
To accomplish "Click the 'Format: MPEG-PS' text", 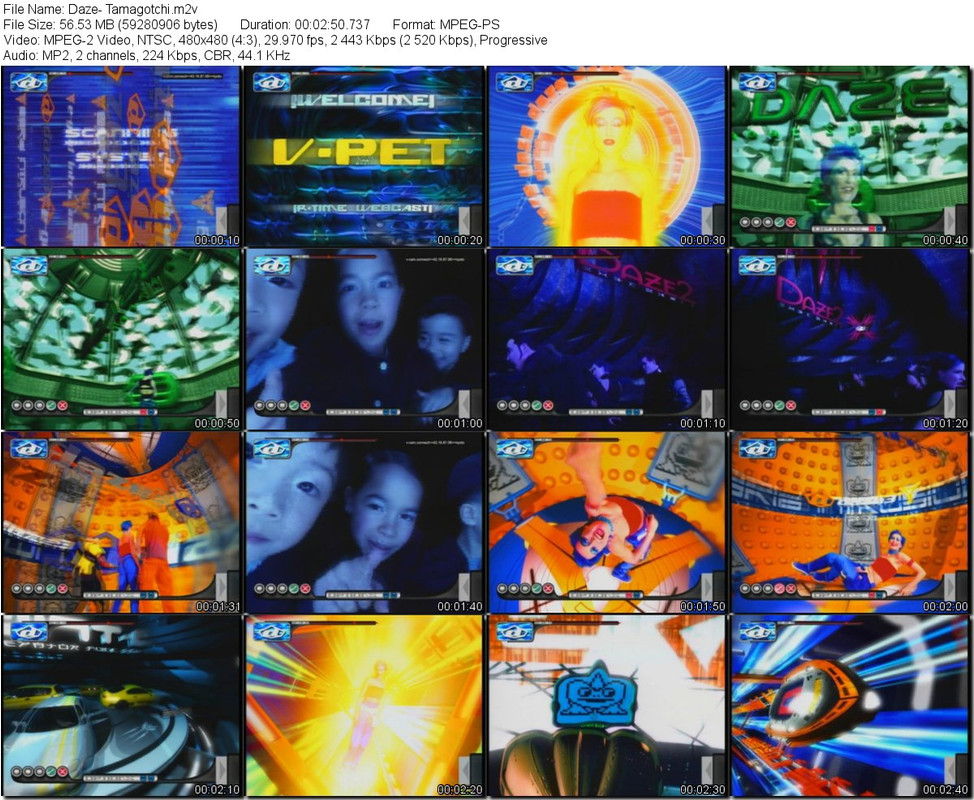I will [446, 25].
